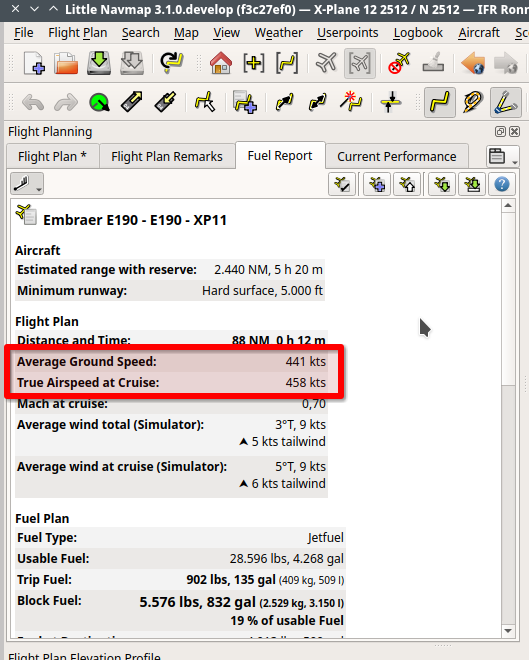Open the File menu
This screenshot has width=529, height=660.
coord(24,33)
